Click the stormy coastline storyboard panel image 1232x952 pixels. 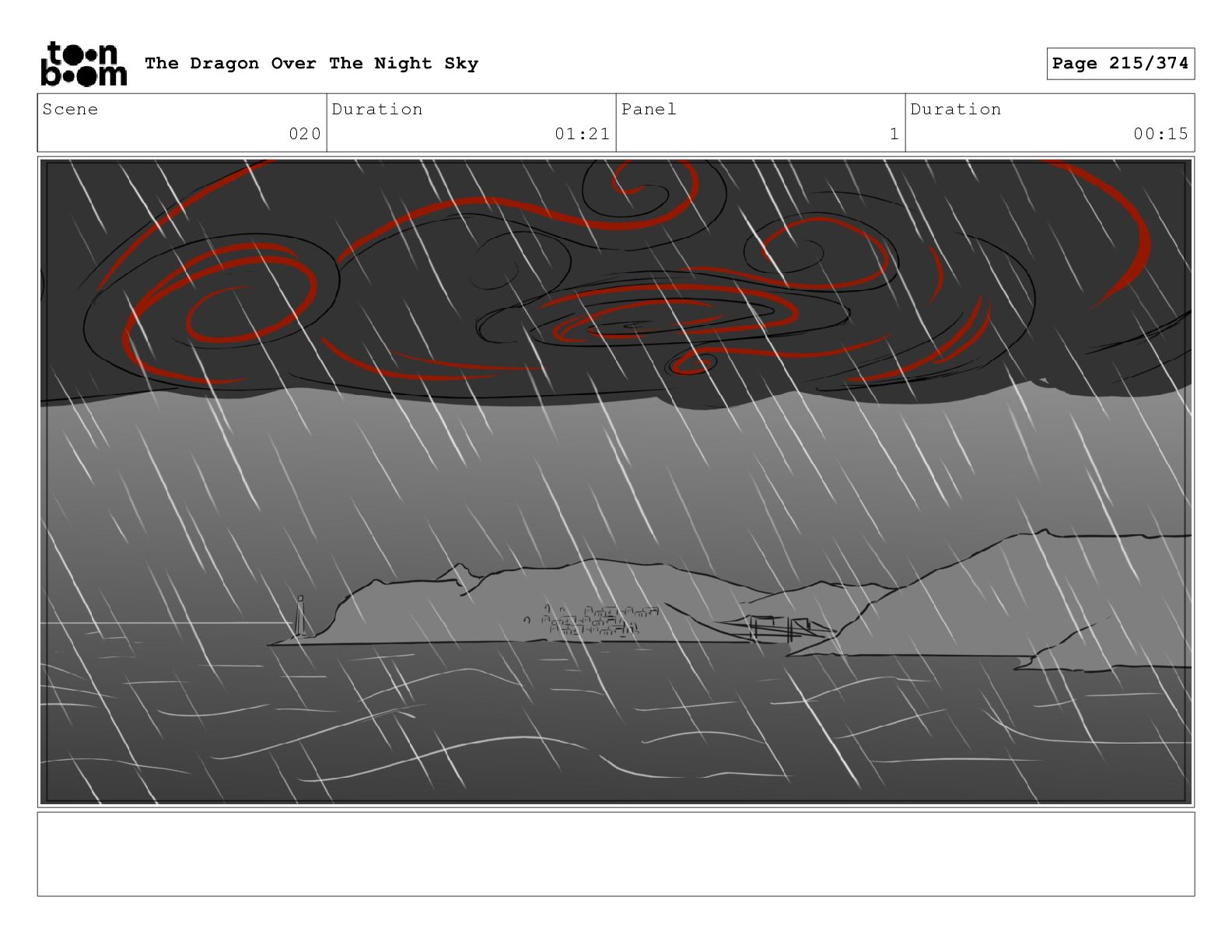[616, 481]
